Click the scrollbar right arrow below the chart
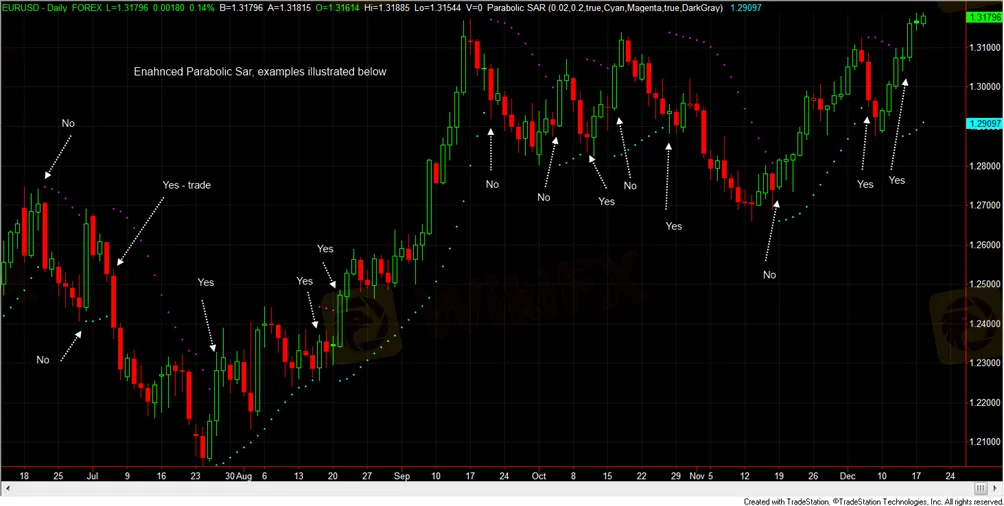Screen dimensions: 1004x506 coord(996,489)
